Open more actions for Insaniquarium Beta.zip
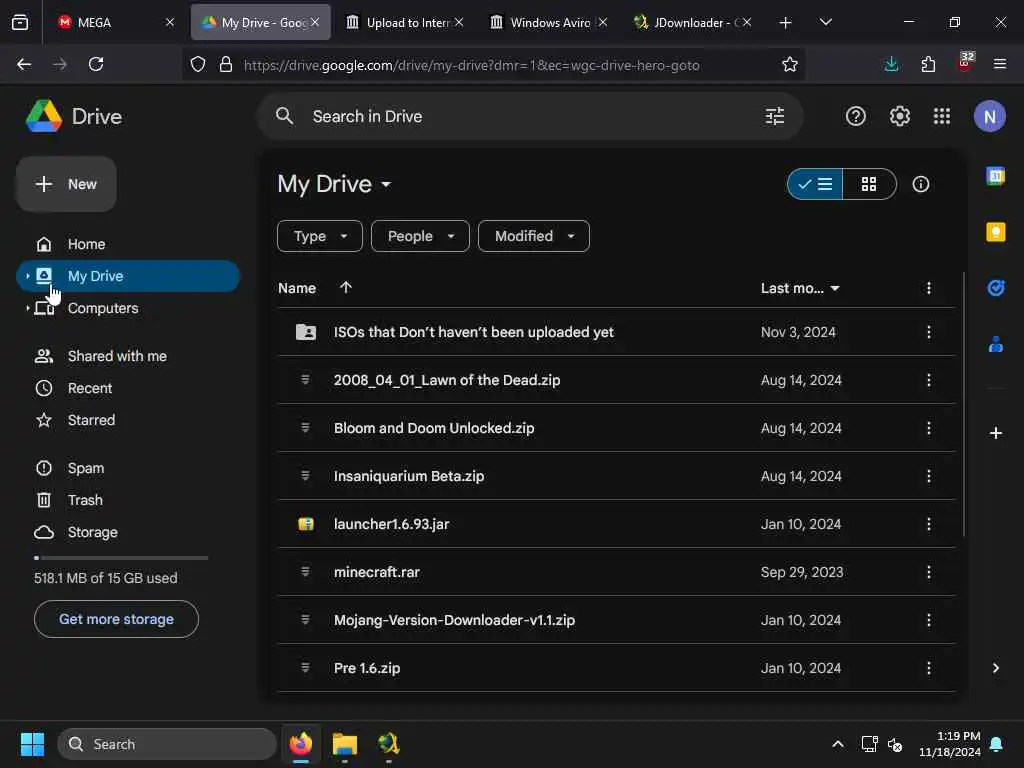Screen dimensions: 1024x768 click(x=928, y=476)
